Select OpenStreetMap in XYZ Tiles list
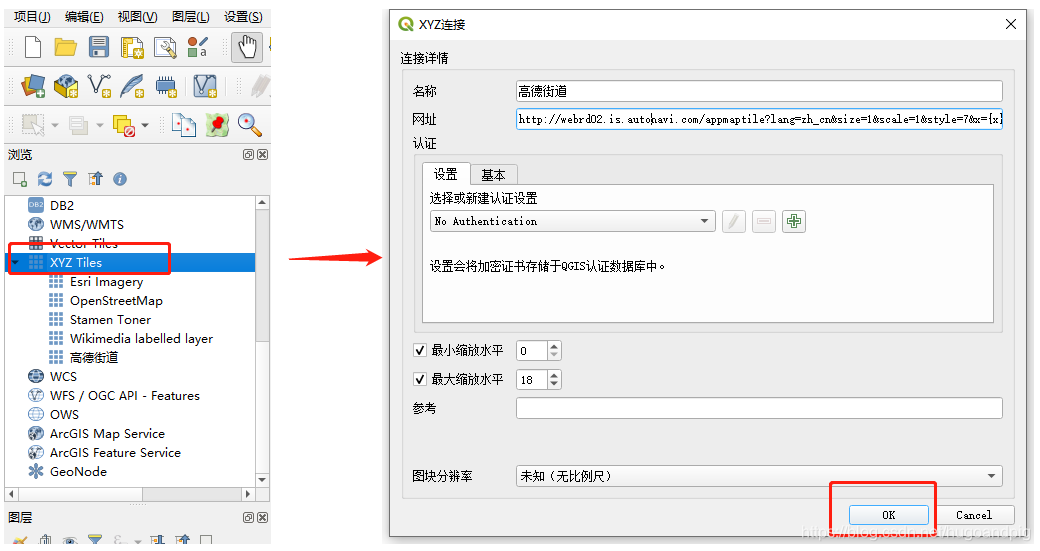 tap(116, 301)
